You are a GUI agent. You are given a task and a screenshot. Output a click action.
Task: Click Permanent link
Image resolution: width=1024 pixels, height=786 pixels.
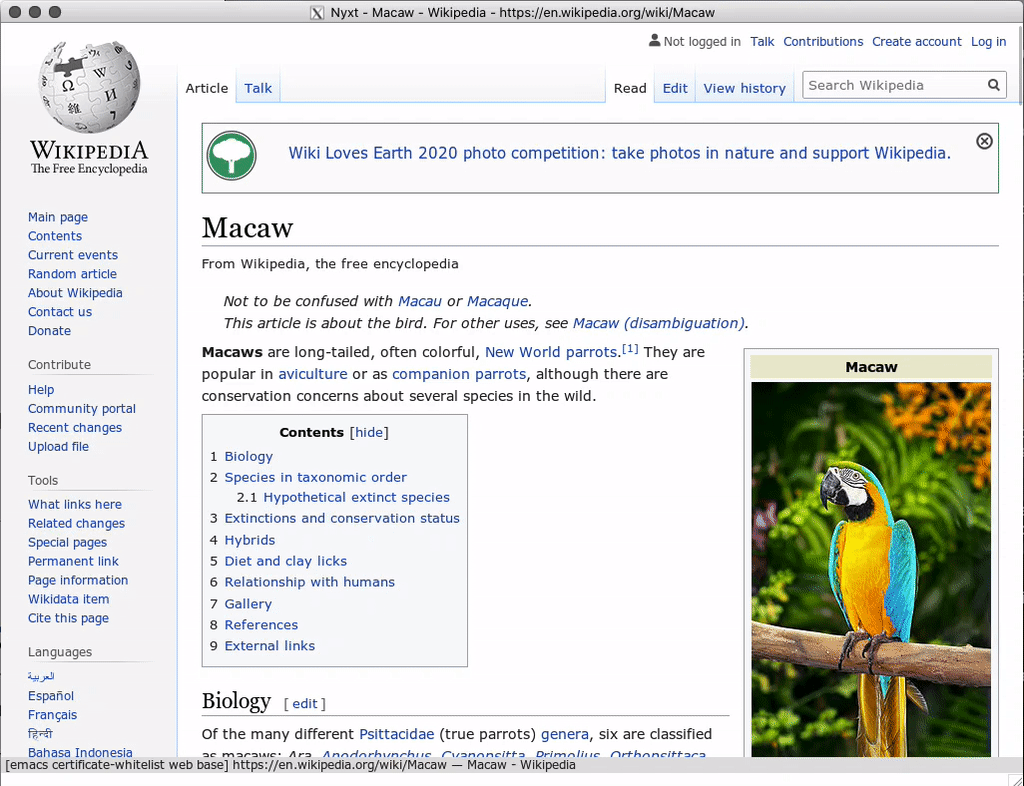pyautogui.click(x=73, y=561)
